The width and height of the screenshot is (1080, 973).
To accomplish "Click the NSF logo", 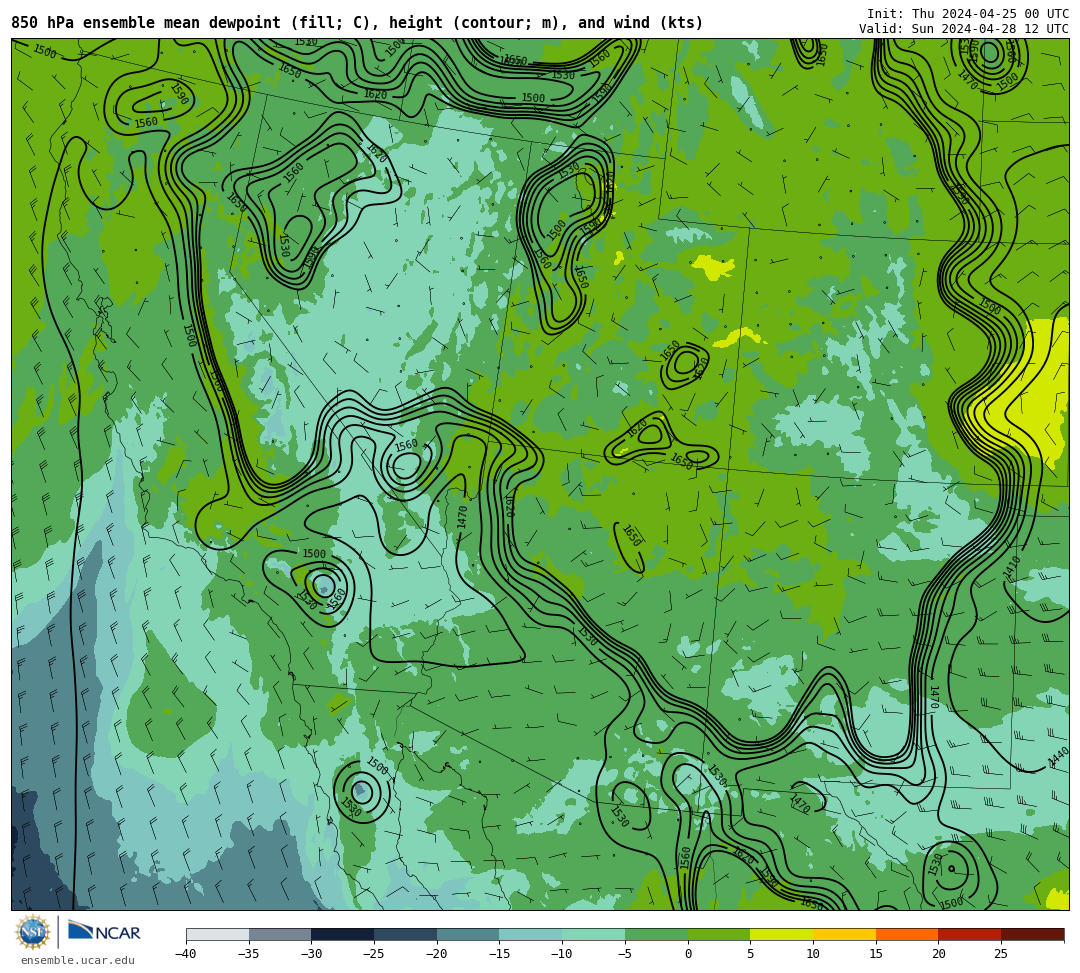I will [32, 932].
